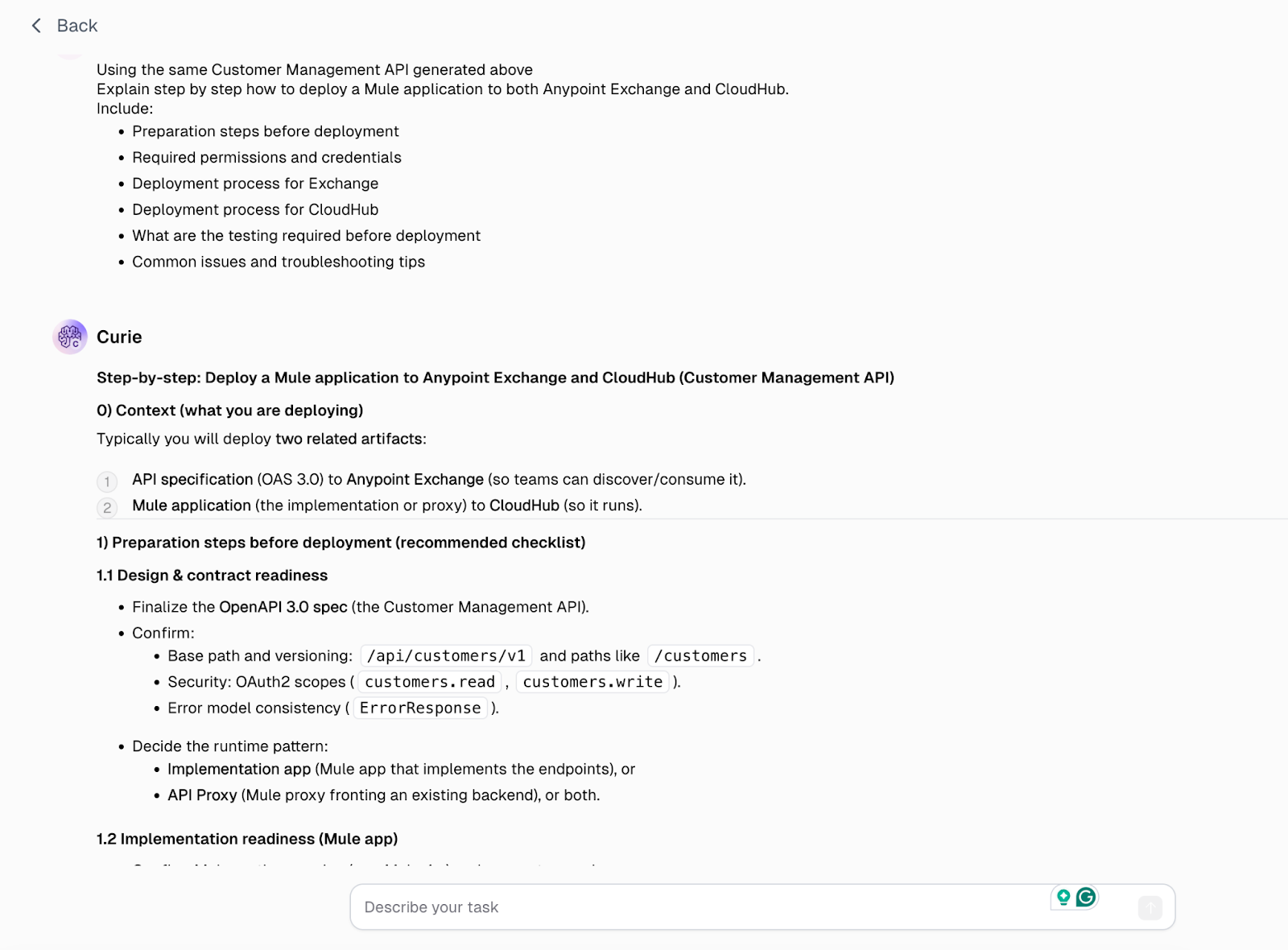The image size is (1288, 950).
Task: Click the 1.2 Implementation readiness heading
Action: tap(246, 838)
